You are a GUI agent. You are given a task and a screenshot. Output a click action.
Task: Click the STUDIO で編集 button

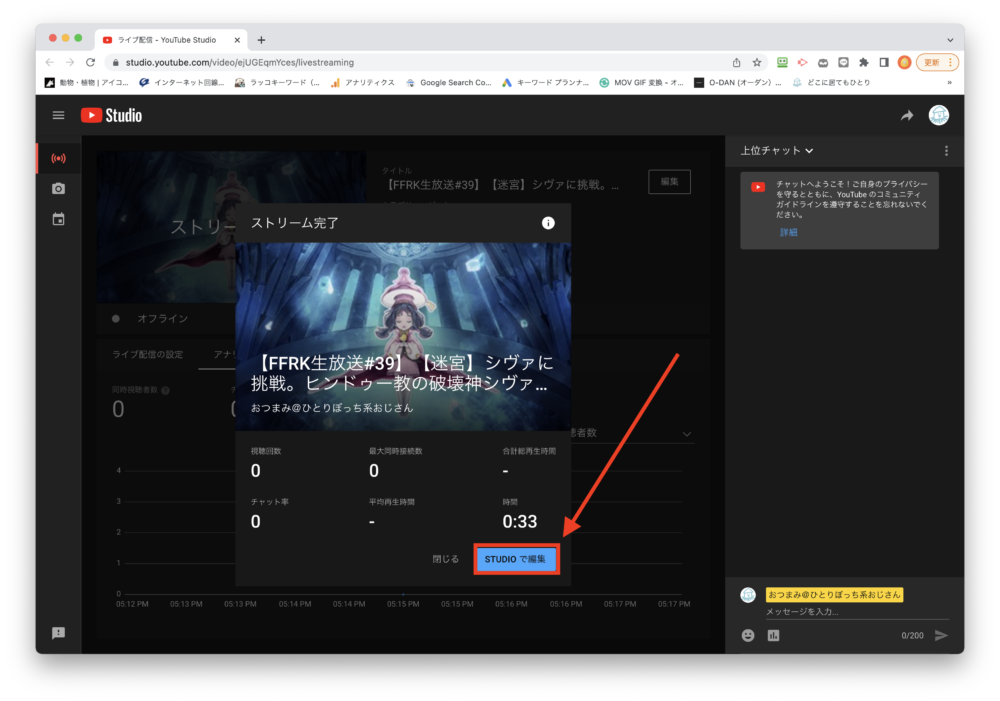pos(515,559)
